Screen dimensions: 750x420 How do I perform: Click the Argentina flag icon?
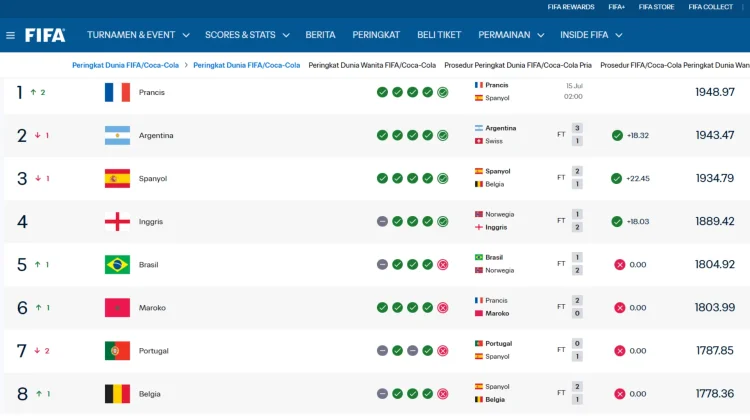[117, 135]
